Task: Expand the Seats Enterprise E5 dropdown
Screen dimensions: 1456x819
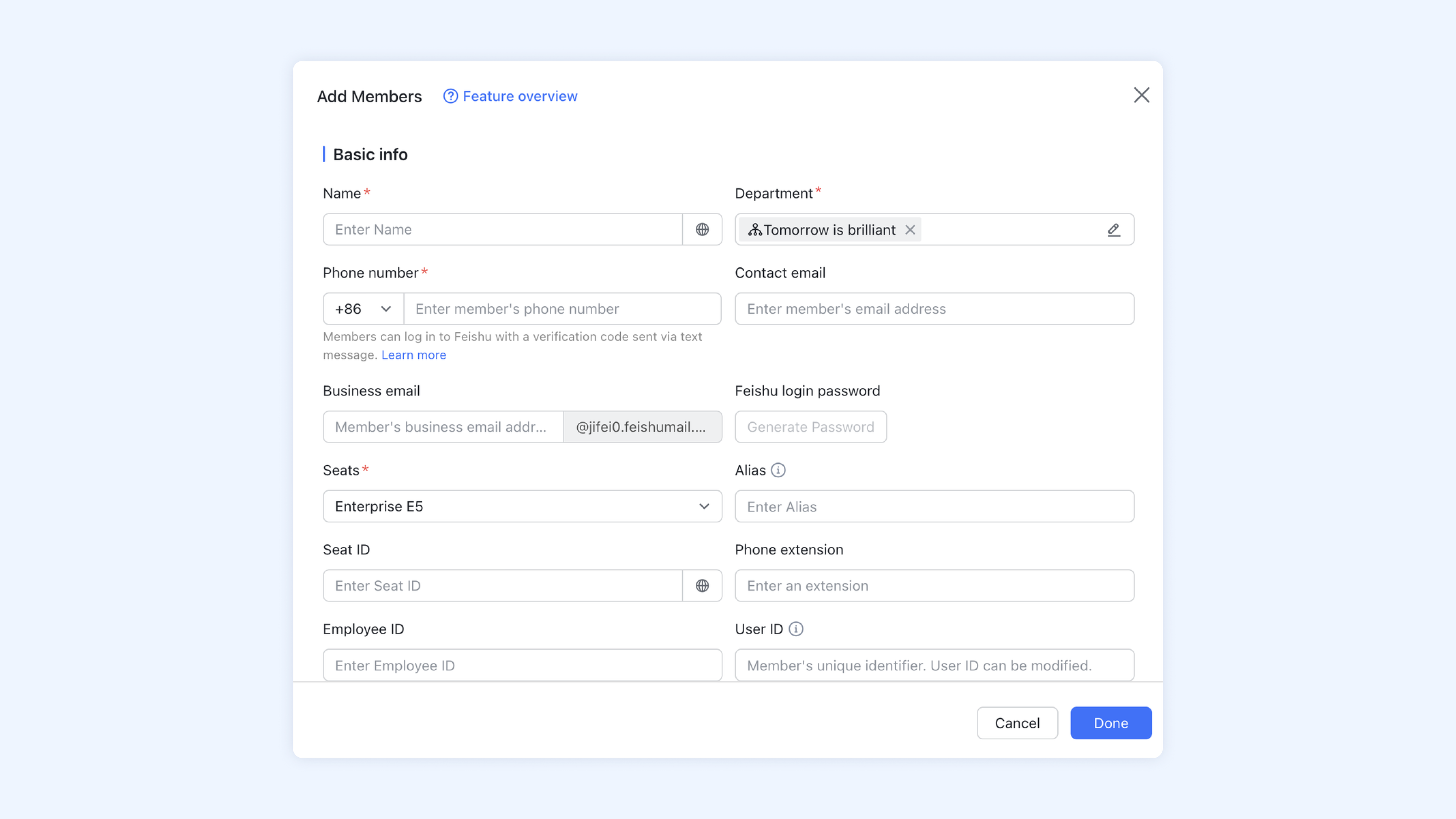Action: (x=522, y=507)
